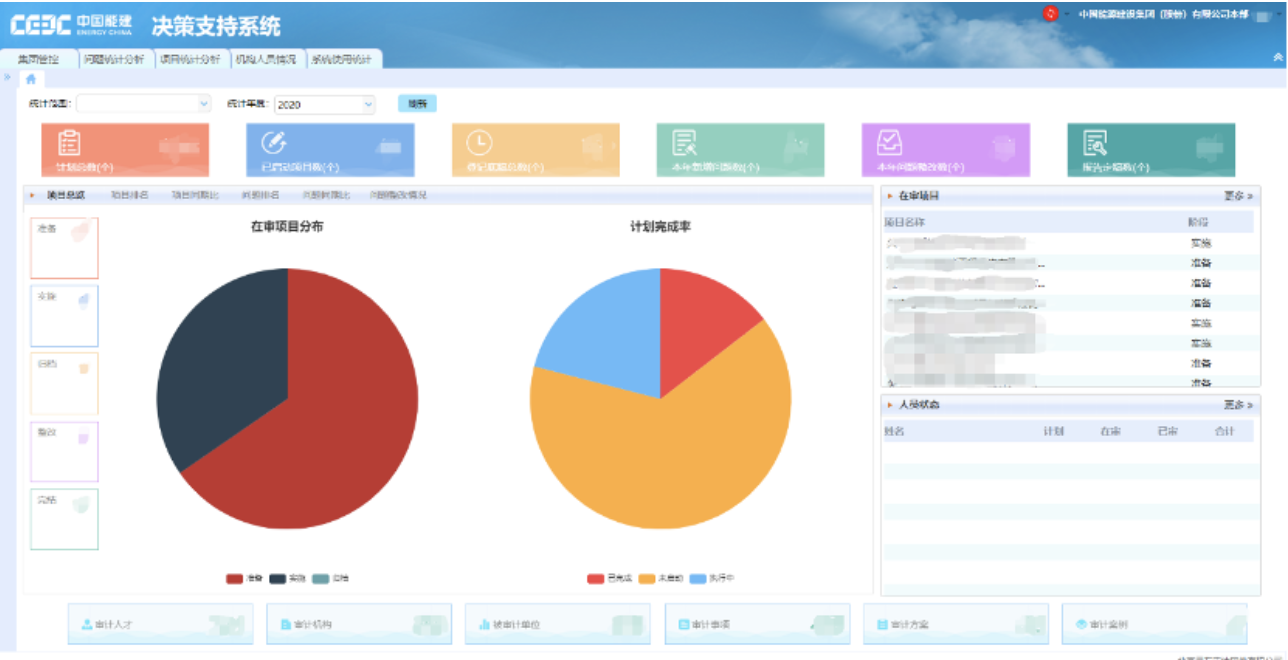Image resolution: width=1288 pixels, height=660 pixels.
Task: Toggle the 执行中 legend item in 计划完成率
Action: [x=713, y=579]
